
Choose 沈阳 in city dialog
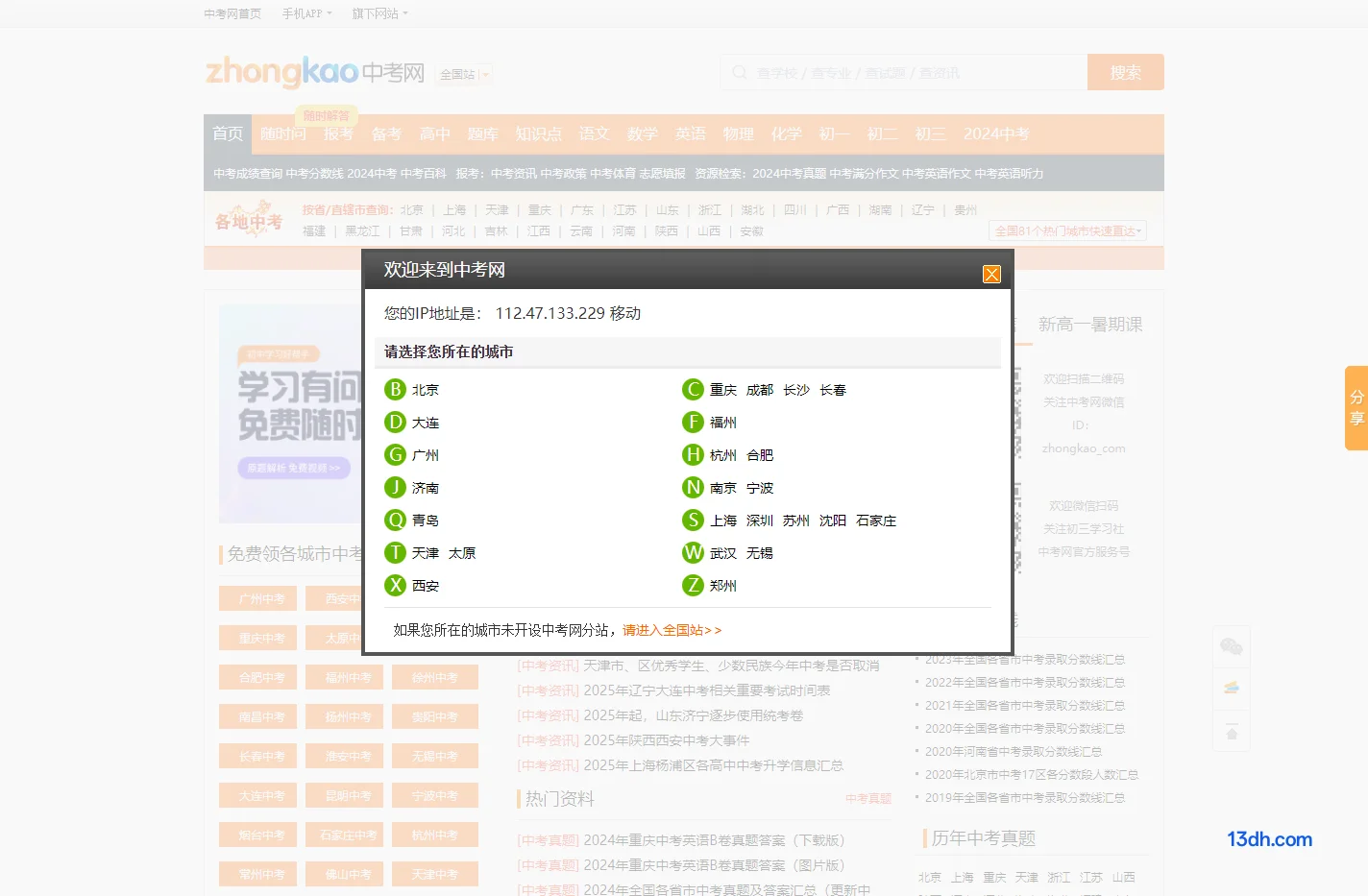(833, 521)
